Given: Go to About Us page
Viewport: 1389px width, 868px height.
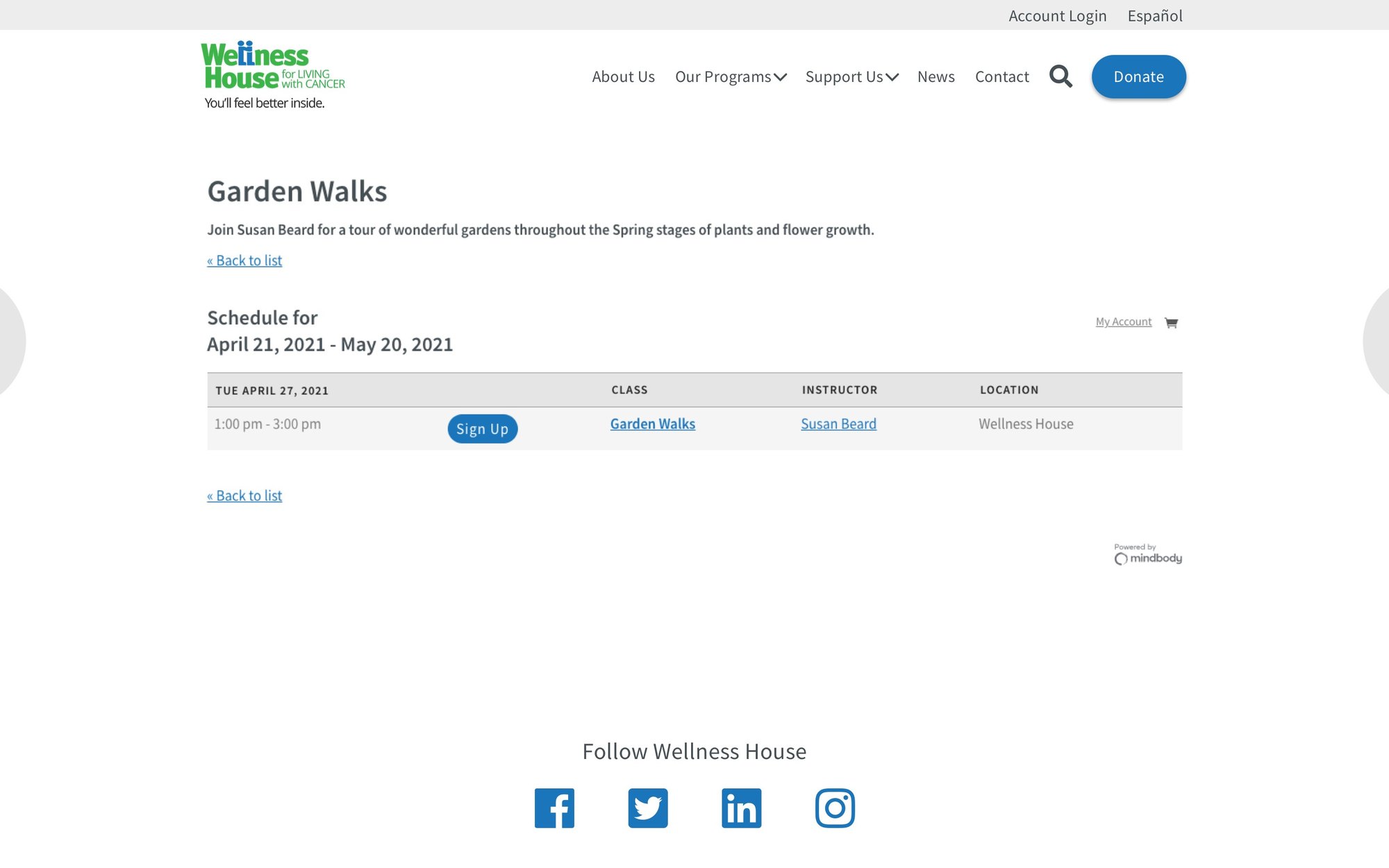Looking at the screenshot, I should point(623,76).
